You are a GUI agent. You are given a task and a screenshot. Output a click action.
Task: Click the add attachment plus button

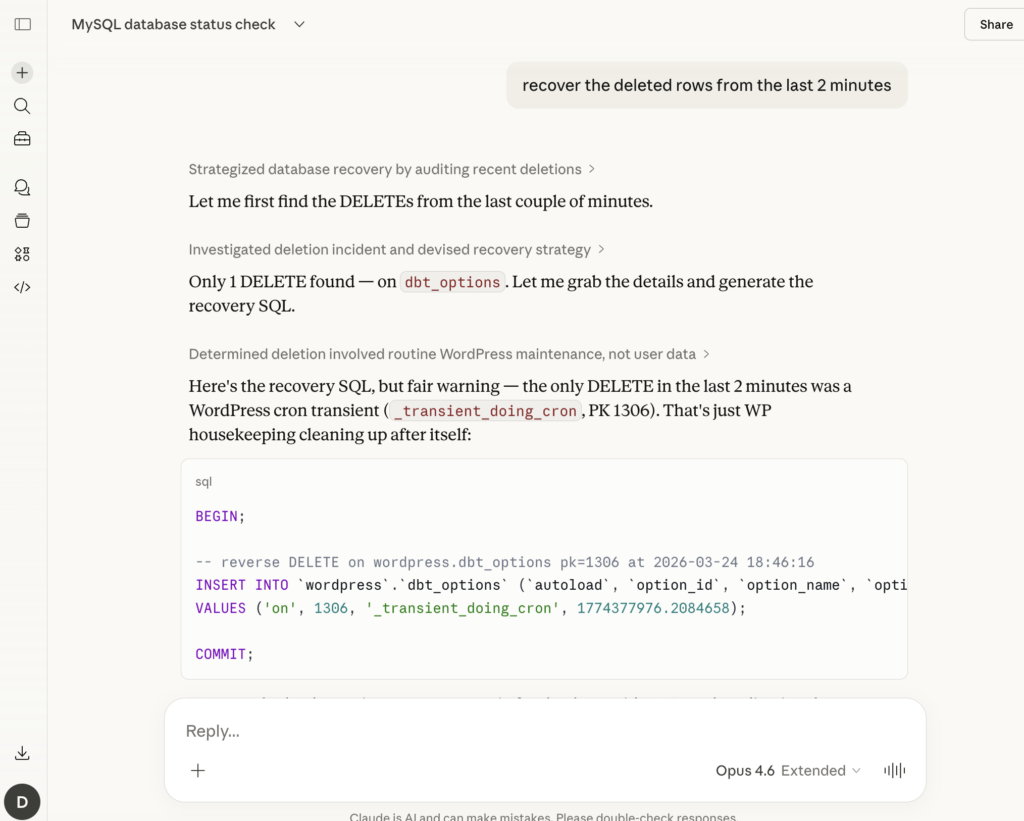pyautogui.click(x=198, y=770)
